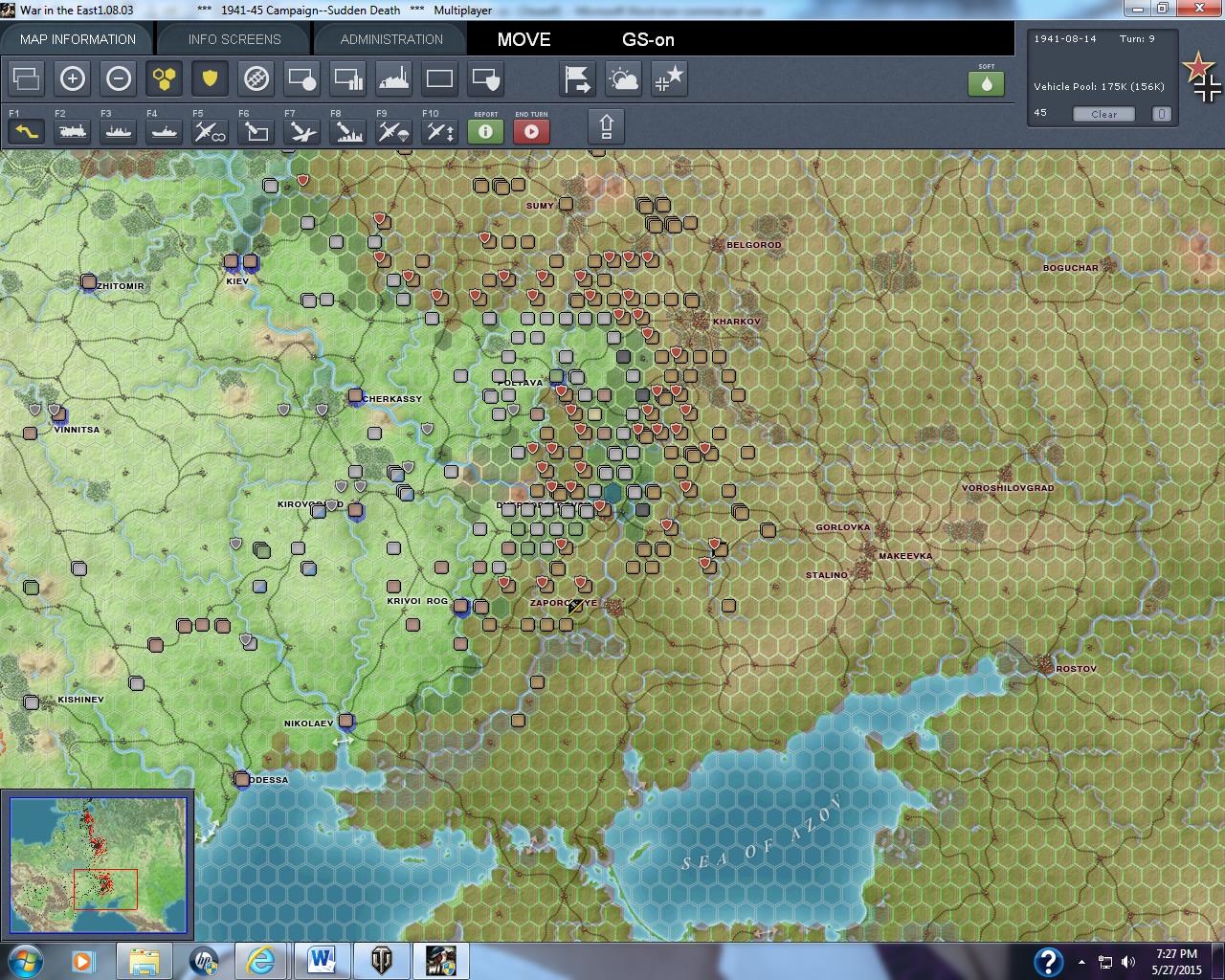Select F9 air transport mode
The height and width of the screenshot is (980, 1225).
(x=394, y=131)
